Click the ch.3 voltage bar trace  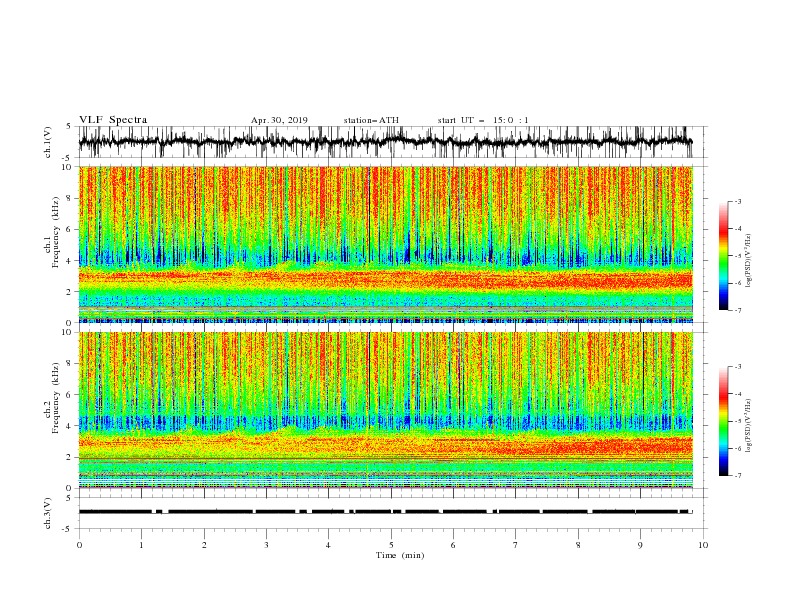pos(386,512)
